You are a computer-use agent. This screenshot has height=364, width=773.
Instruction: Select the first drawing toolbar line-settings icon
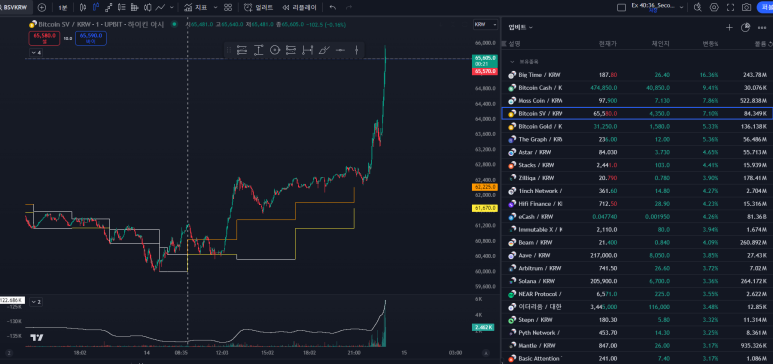[x=242, y=49]
